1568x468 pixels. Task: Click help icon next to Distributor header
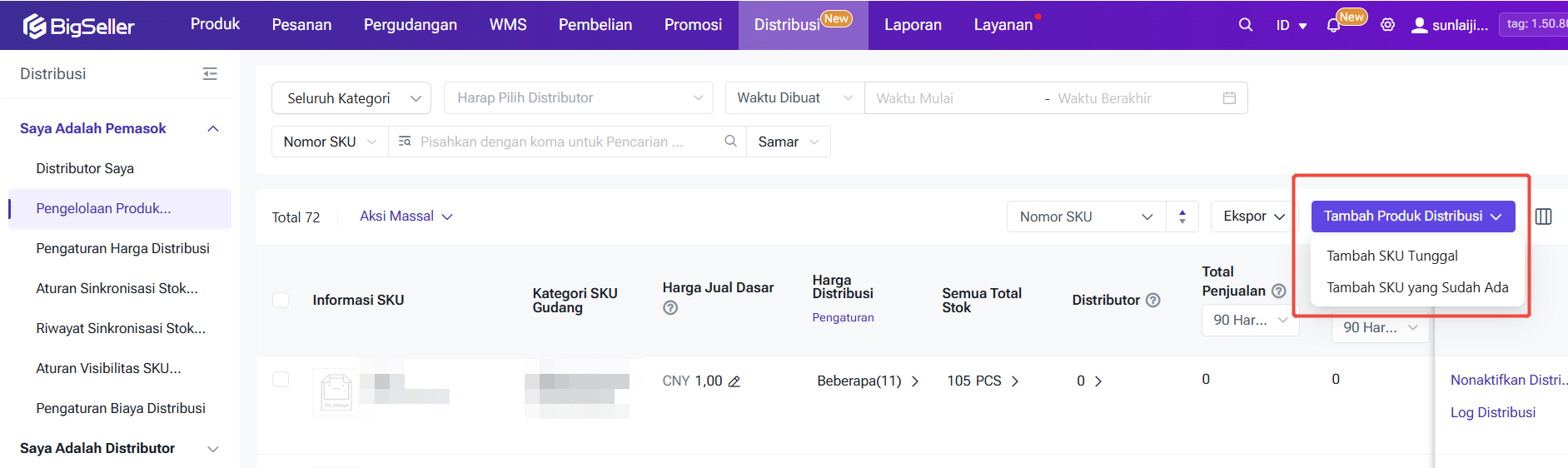(1153, 300)
